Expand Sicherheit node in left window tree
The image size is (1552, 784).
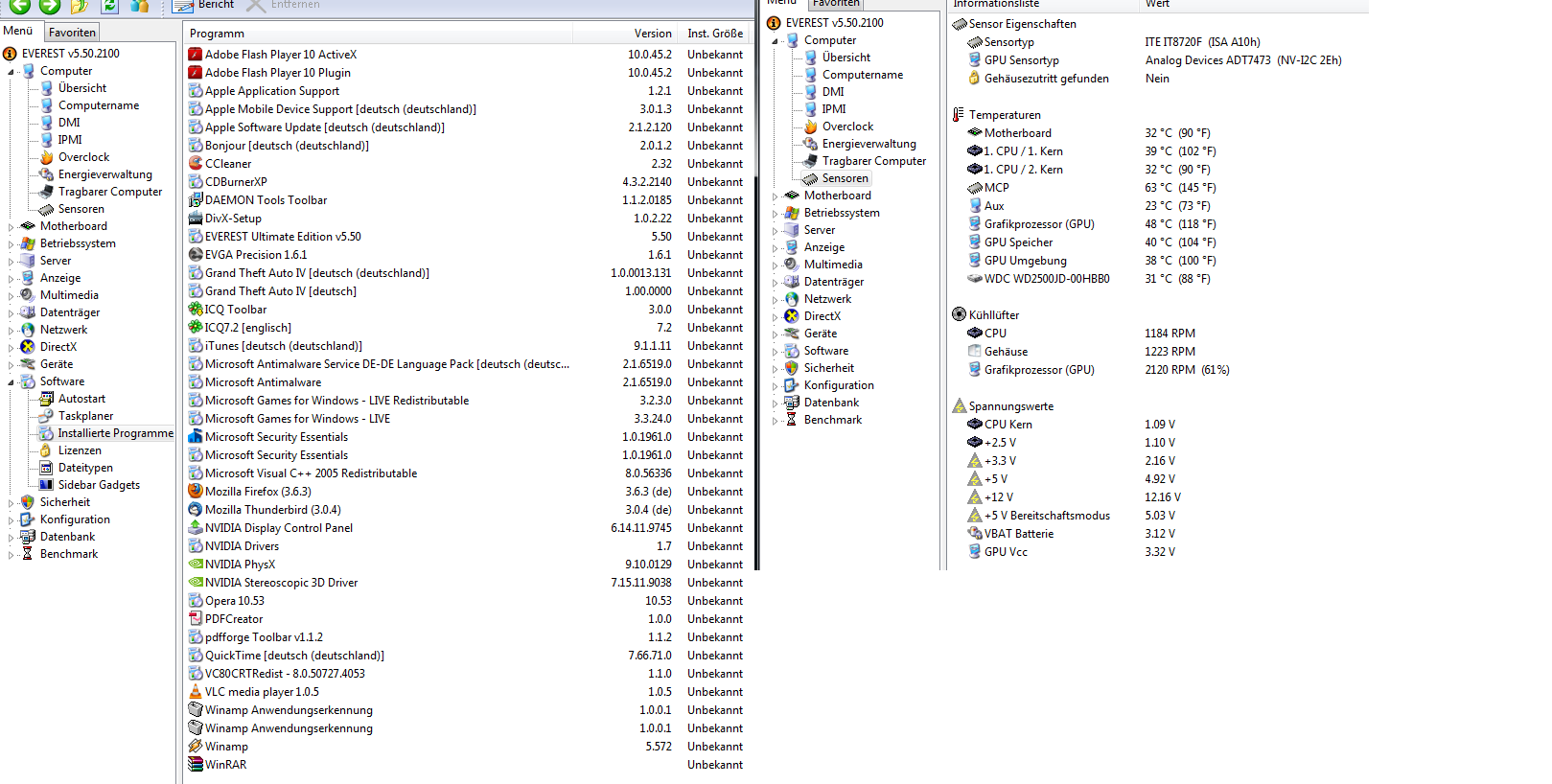point(11,503)
